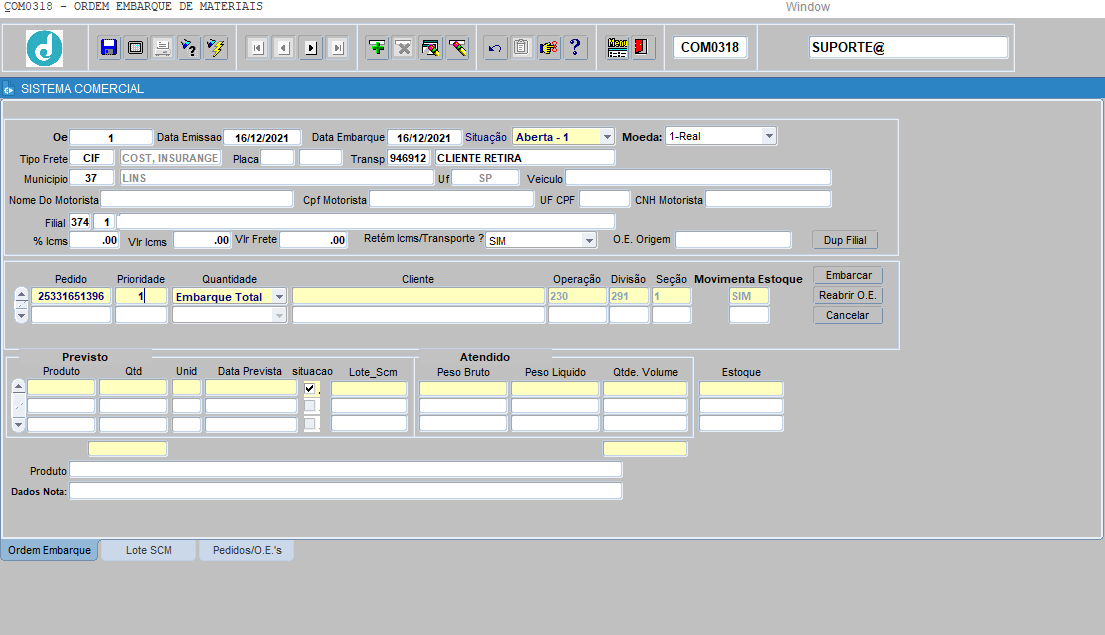1105x635 pixels.
Task: Click the Pedido field 25331651396
Action: tap(71, 296)
